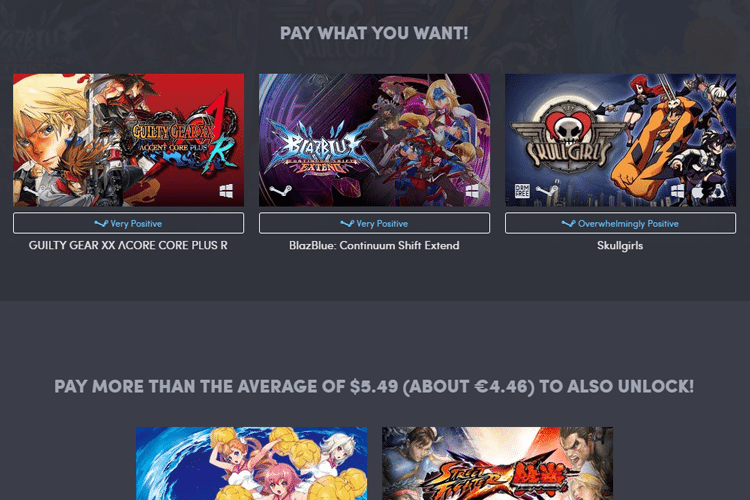750x500 pixels.
Task: Click the Steam icon on Guilty Gear image
Action: 34,191
